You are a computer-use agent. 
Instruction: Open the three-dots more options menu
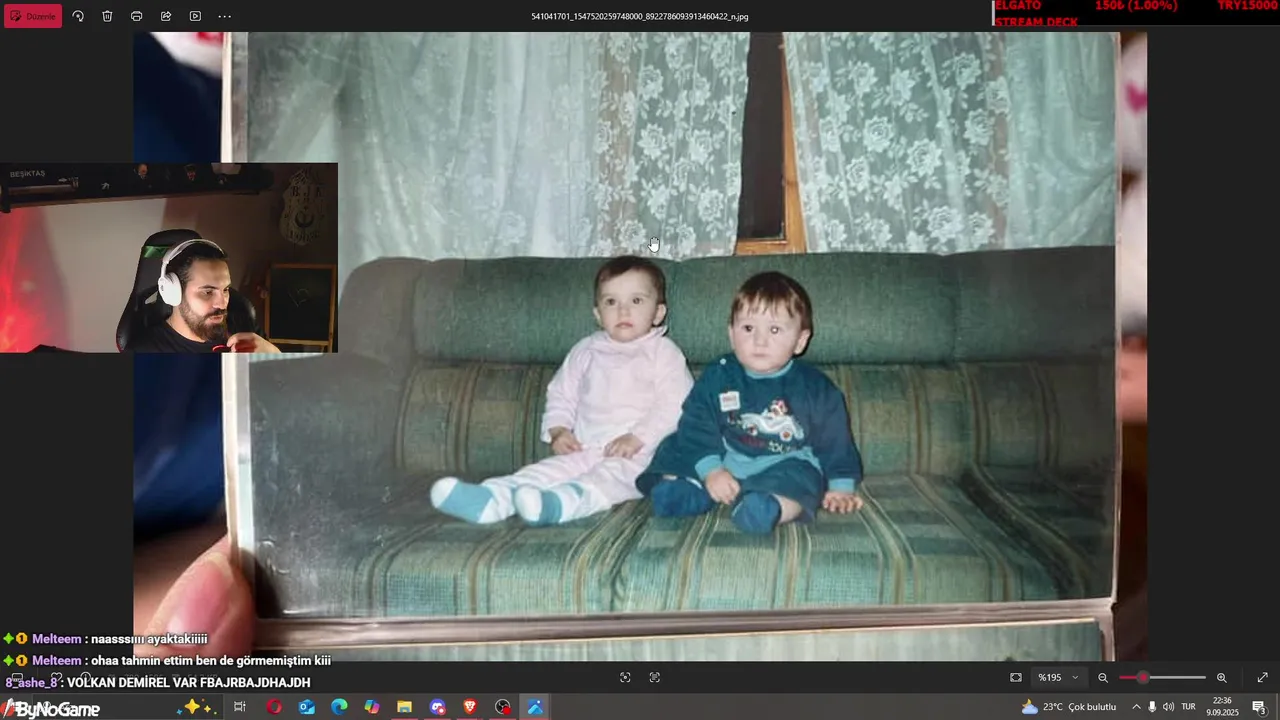pos(224,16)
